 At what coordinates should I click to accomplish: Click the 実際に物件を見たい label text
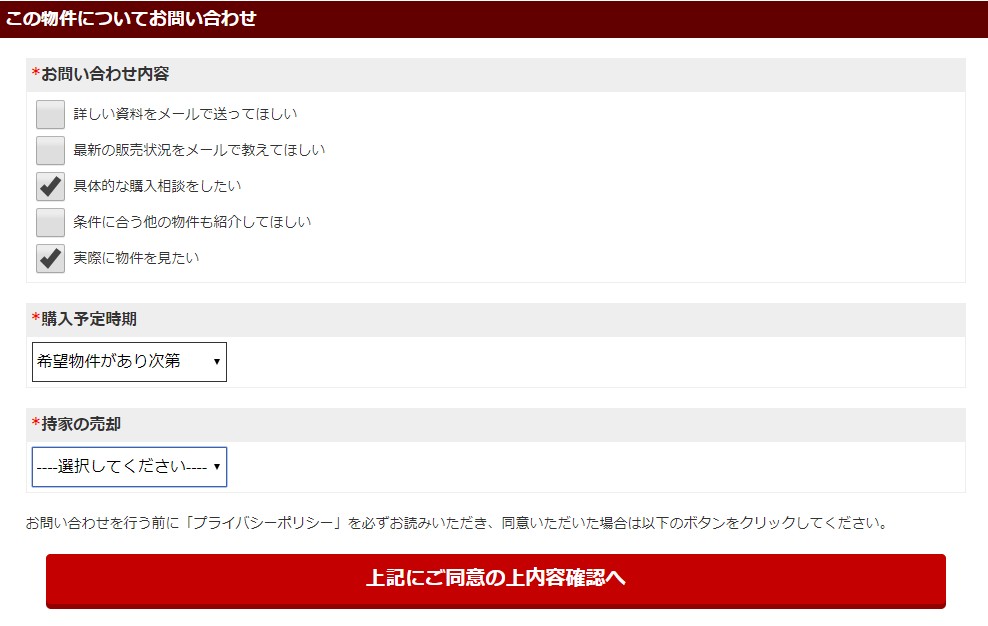tap(136, 258)
